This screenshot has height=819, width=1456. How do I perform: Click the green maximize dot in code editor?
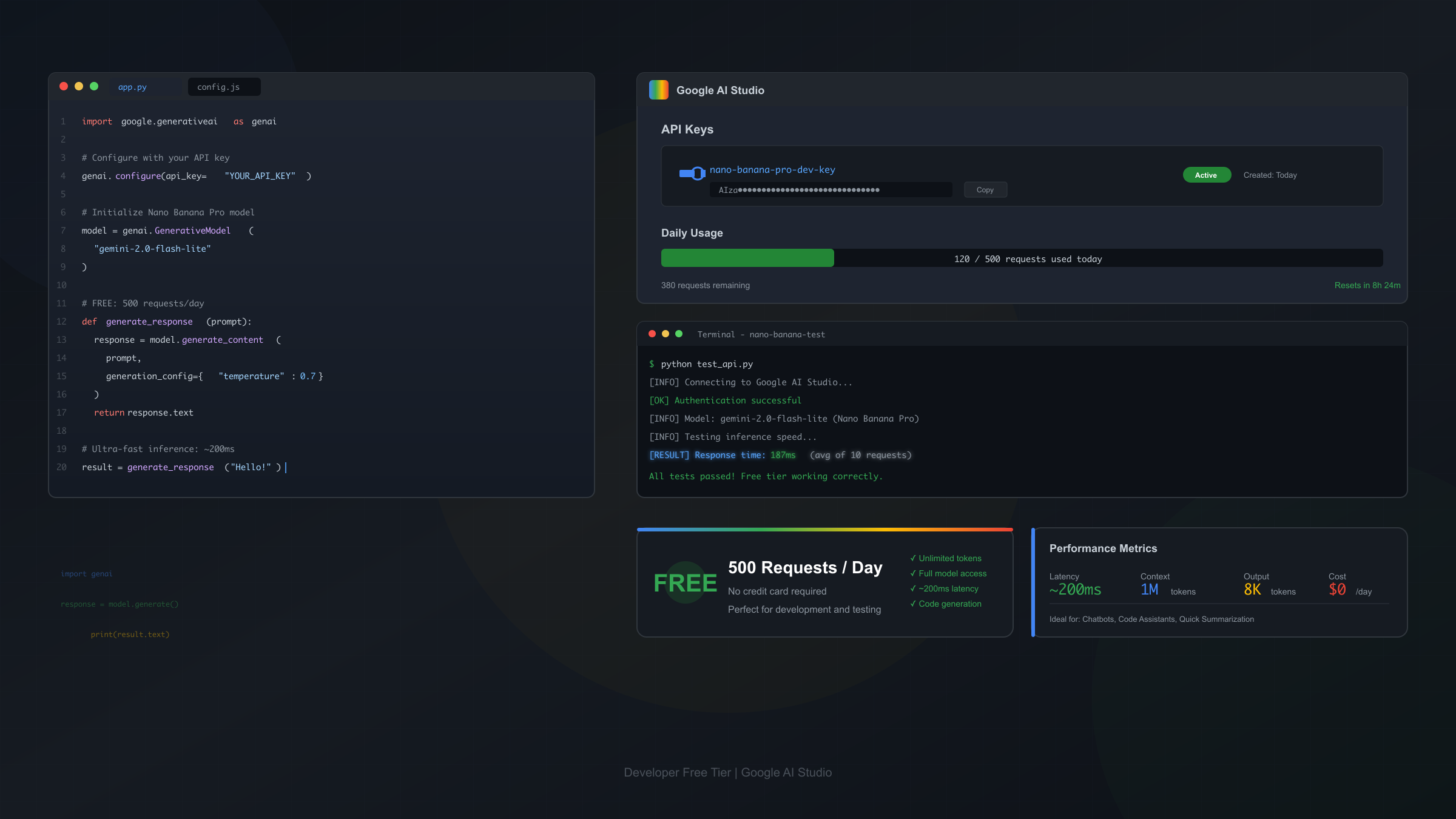tap(94, 86)
